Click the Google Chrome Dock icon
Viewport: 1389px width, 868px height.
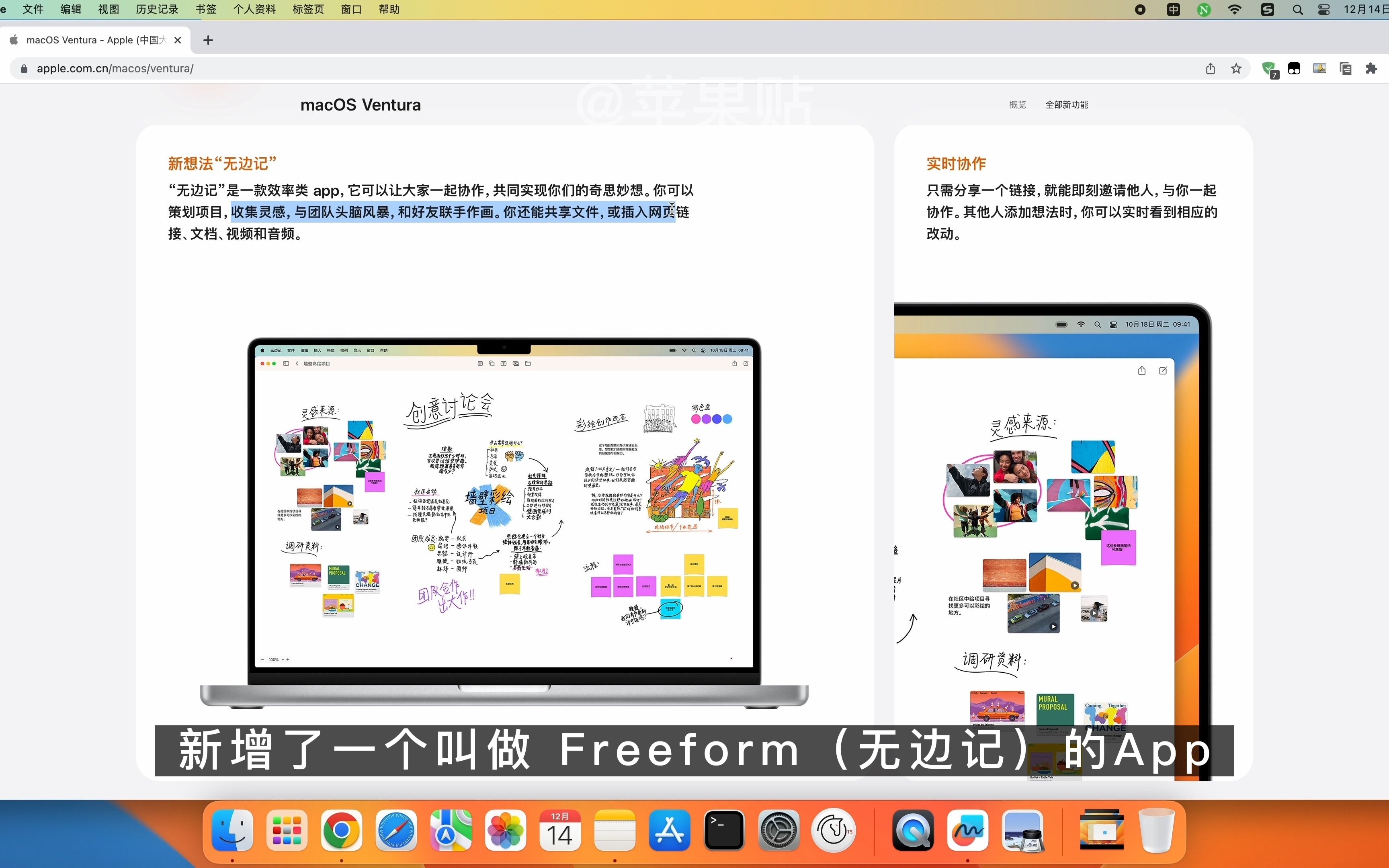click(x=342, y=830)
